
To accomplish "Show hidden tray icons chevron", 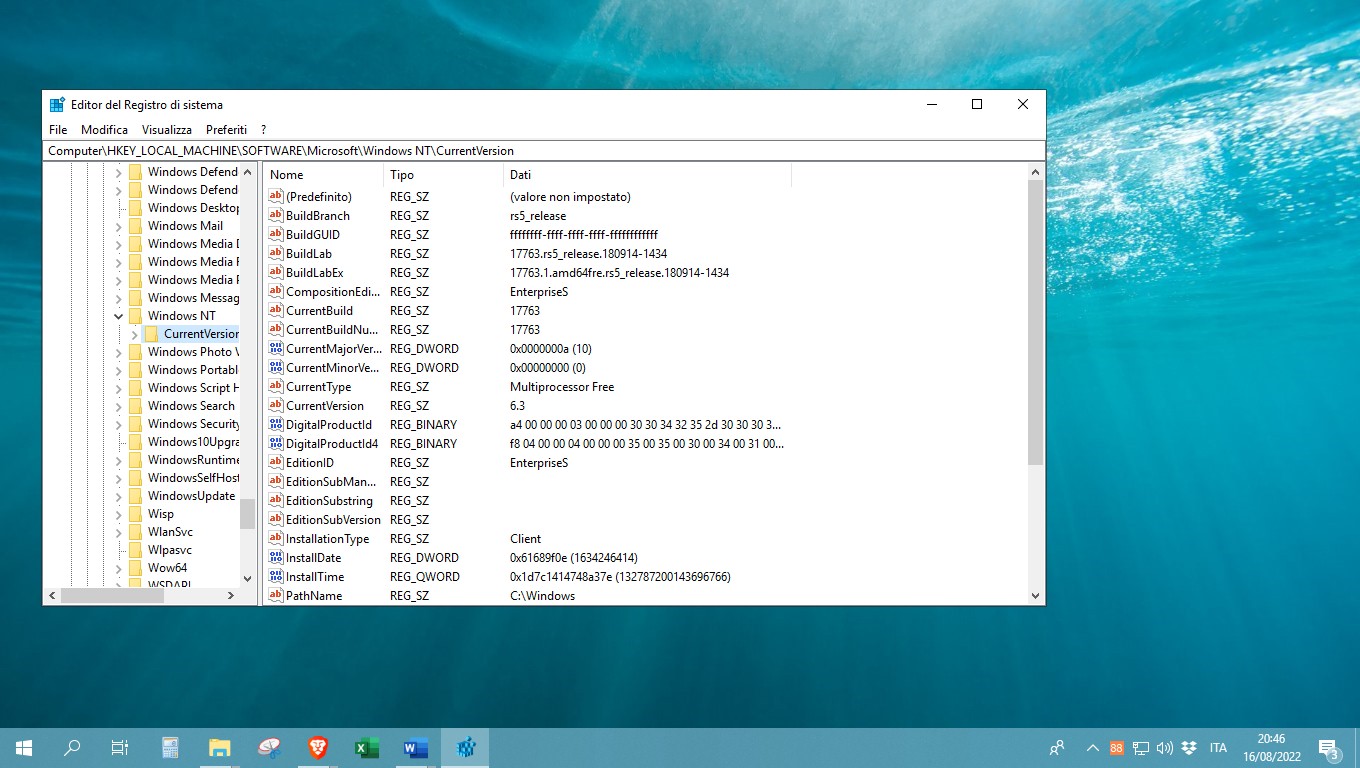I will coord(1093,748).
